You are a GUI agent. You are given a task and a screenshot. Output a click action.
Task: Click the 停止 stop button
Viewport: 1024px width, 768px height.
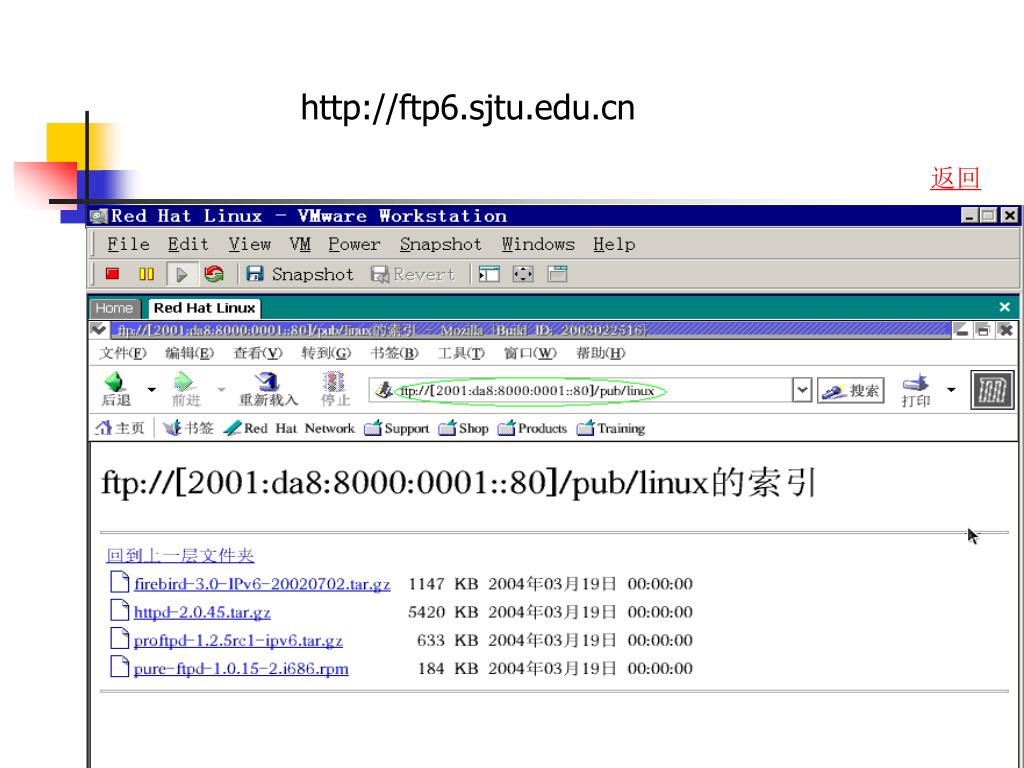[x=335, y=390]
